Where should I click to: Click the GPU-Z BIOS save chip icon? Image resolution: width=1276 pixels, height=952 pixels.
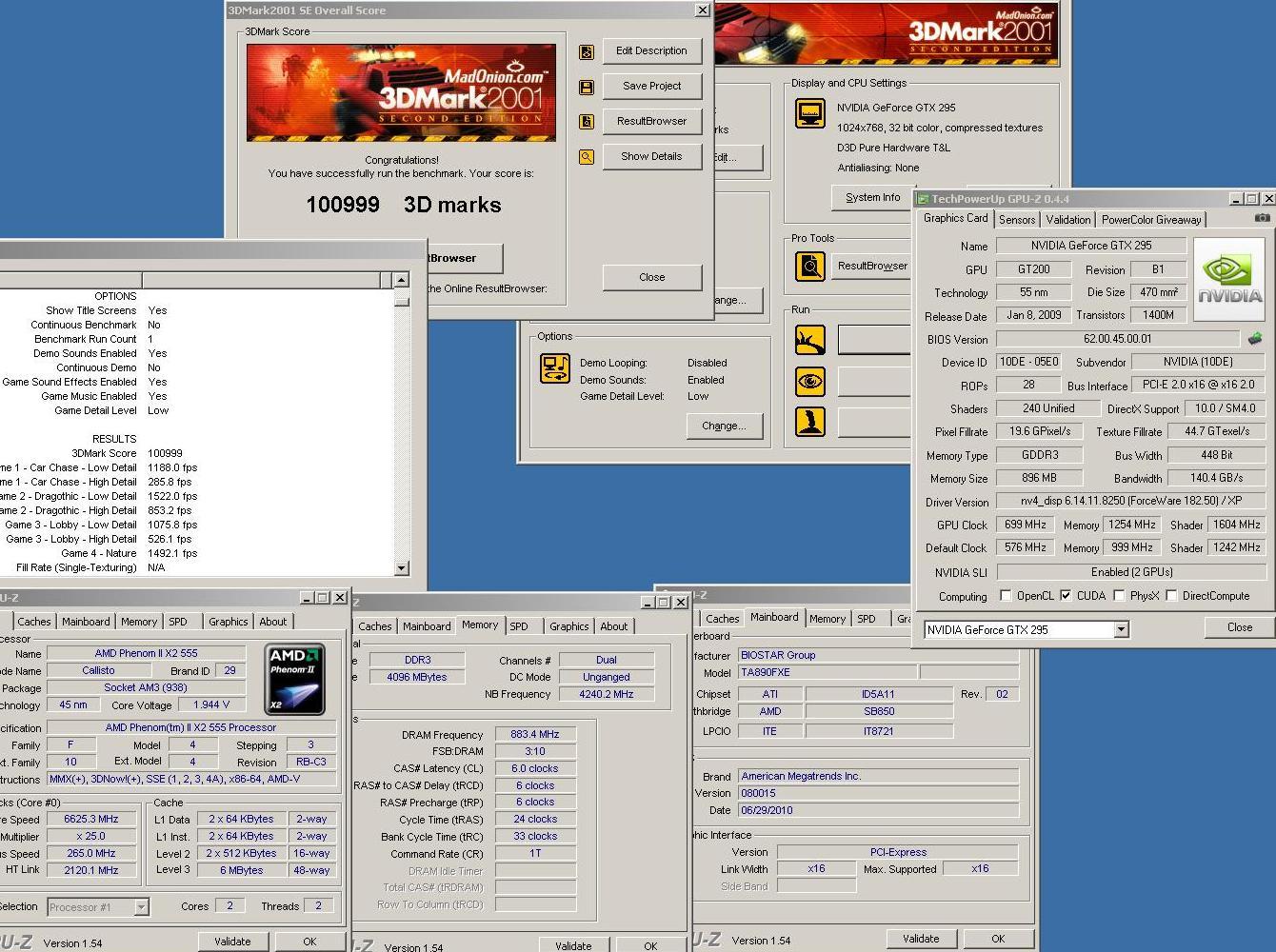click(x=1255, y=338)
